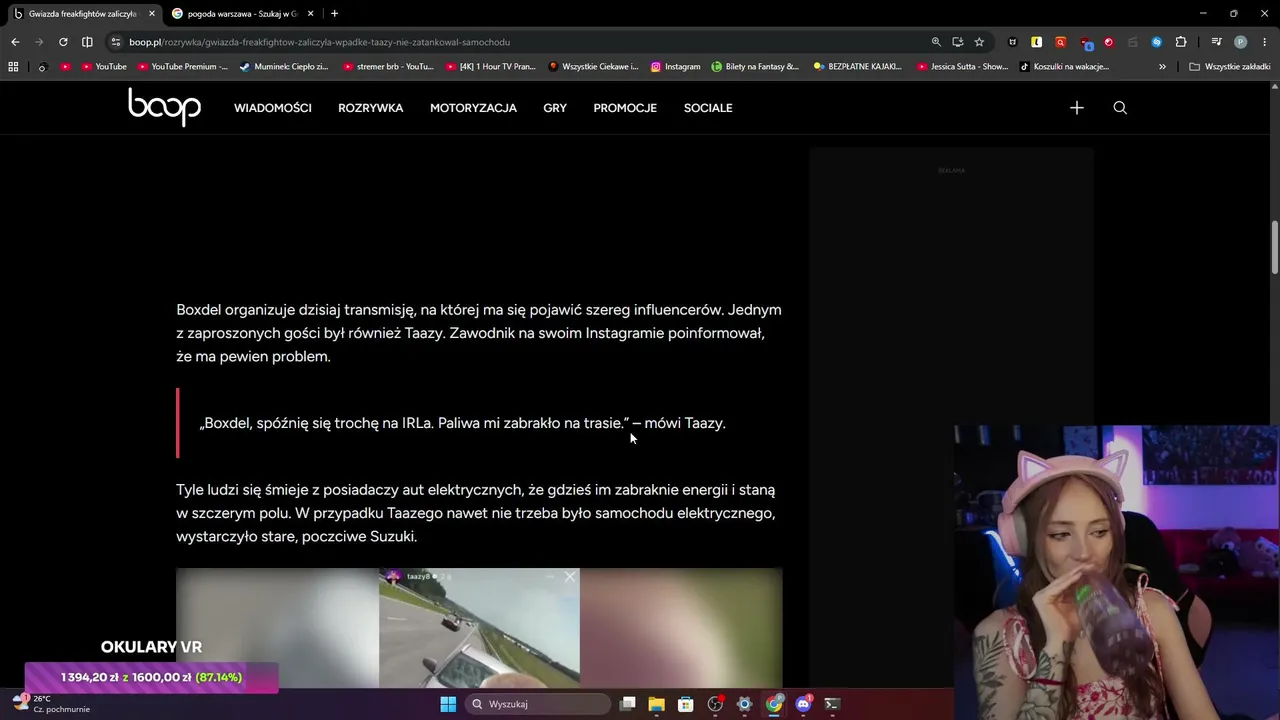The width and height of the screenshot is (1280, 720).
Task: Switch to Chrome on the taskbar
Action: click(x=774, y=704)
